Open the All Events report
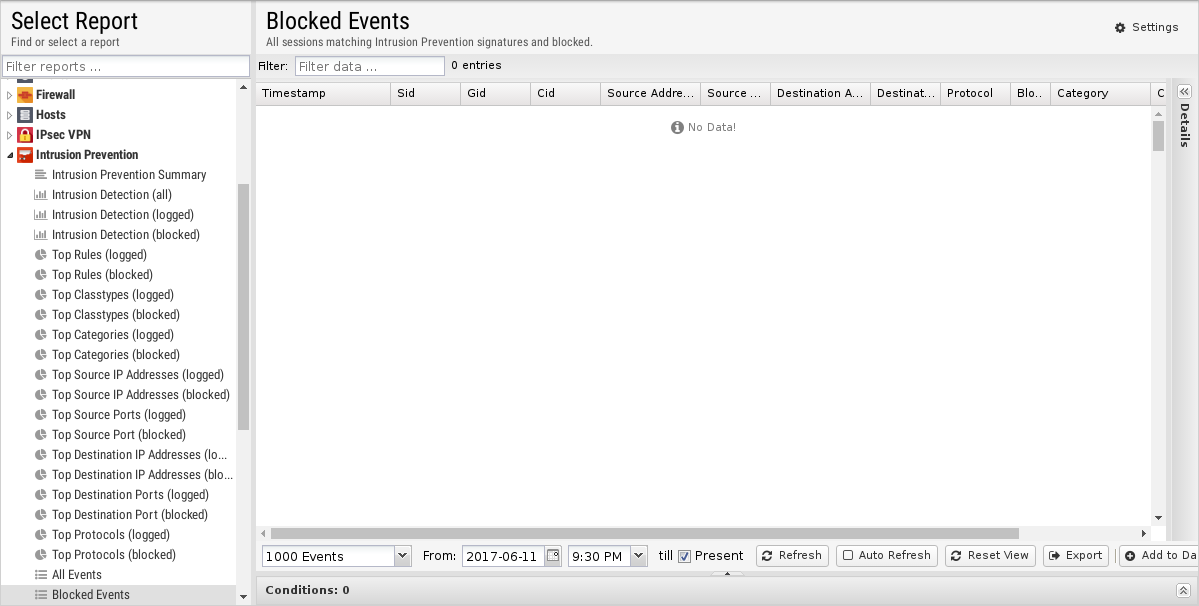 tap(76, 575)
